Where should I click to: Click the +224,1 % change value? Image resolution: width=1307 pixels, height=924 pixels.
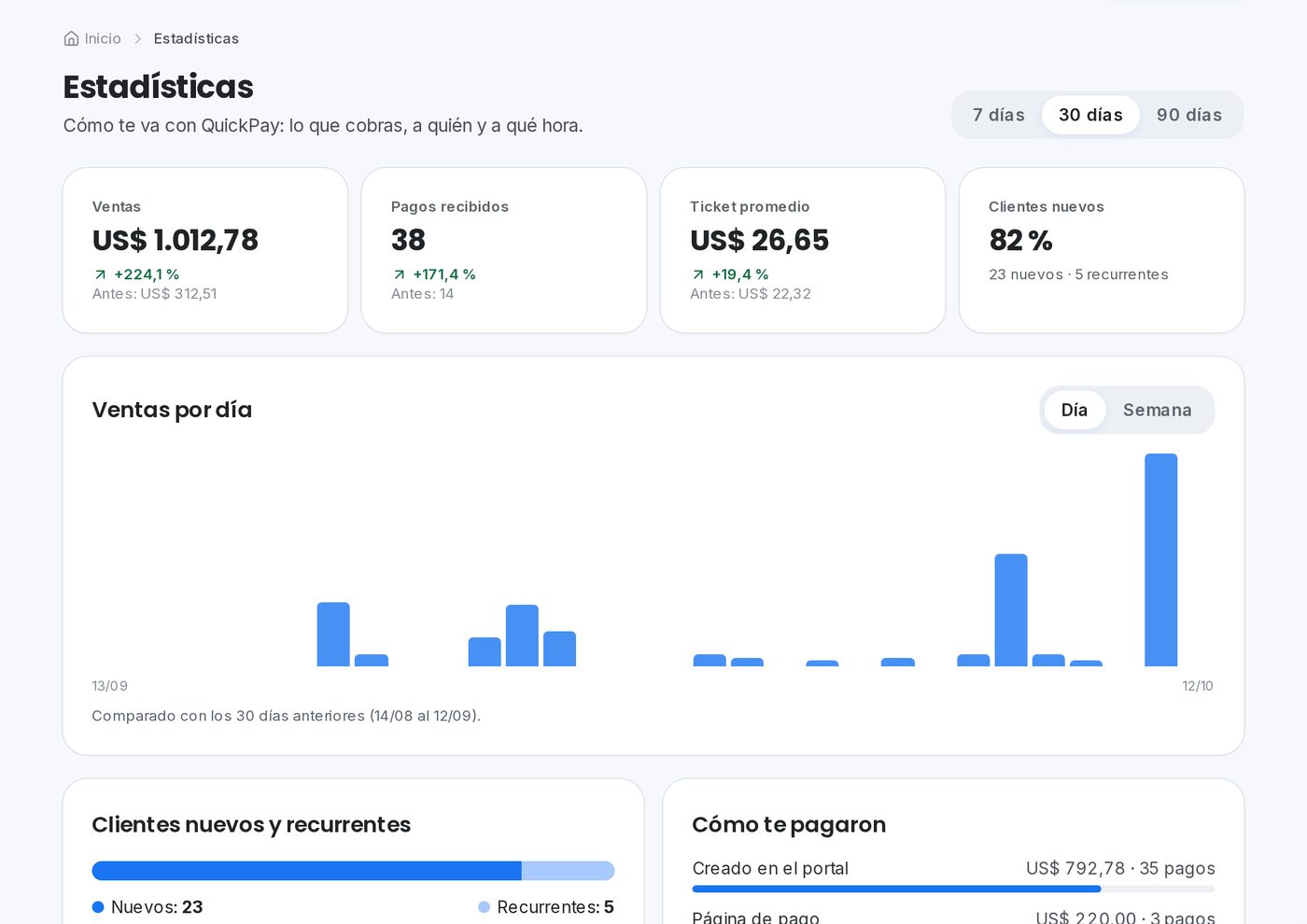click(x=147, y=274)
